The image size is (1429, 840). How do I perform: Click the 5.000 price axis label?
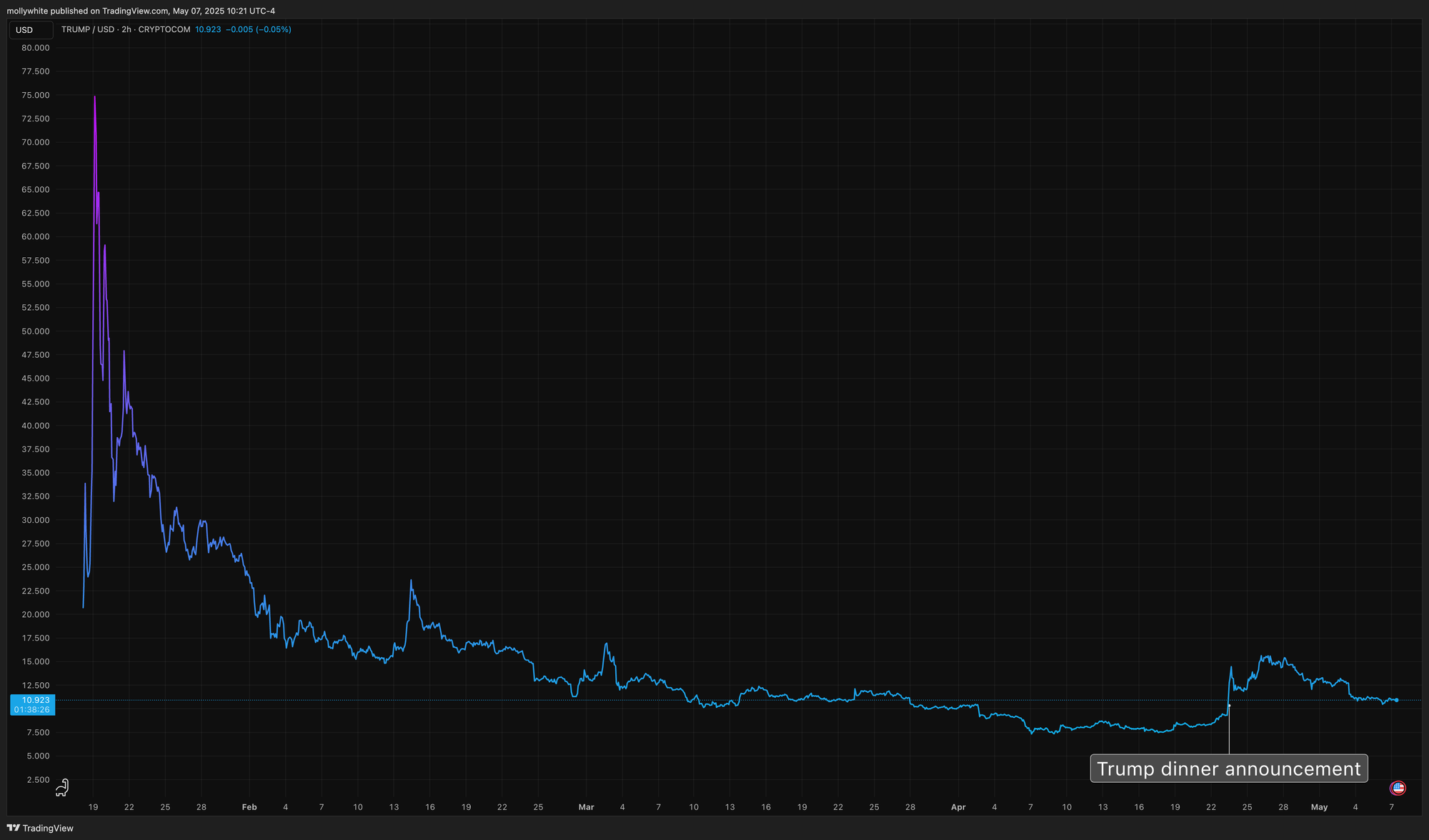pos(38,756)
